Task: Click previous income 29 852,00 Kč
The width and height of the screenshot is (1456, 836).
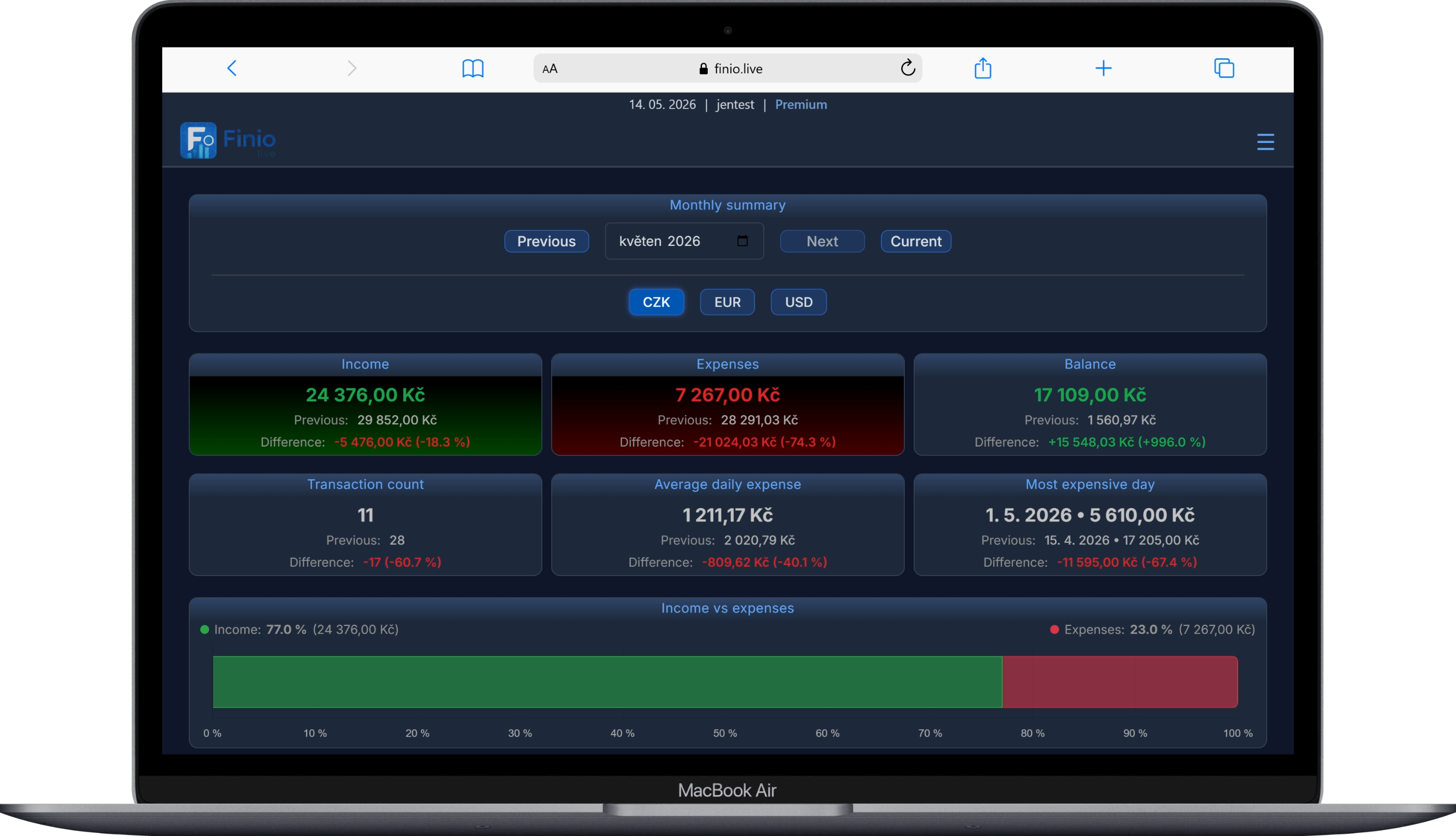Action: click(x=397, y=420)
